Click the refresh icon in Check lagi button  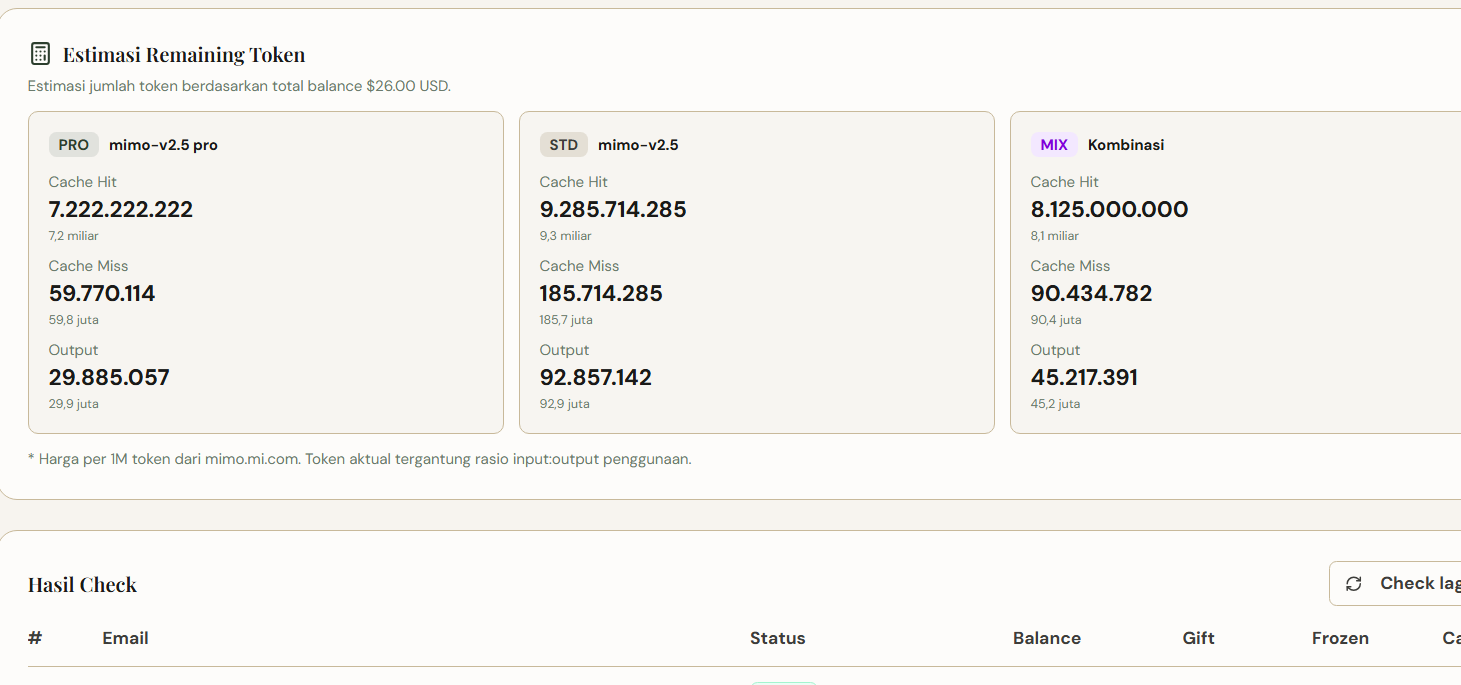click(1354, 584)
